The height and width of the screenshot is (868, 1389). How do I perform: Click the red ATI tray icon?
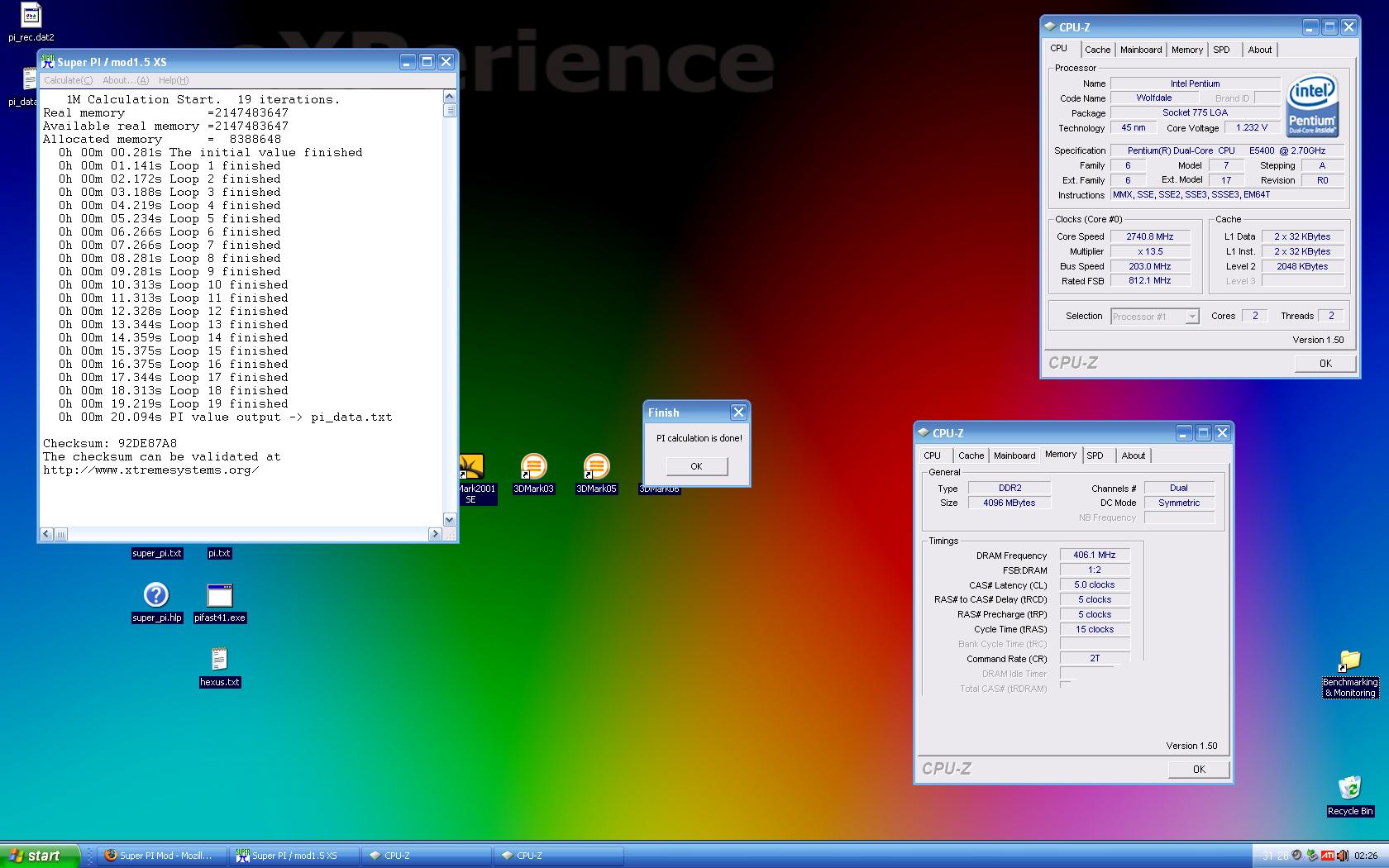pyautogui.click(x=1328, y=856)
